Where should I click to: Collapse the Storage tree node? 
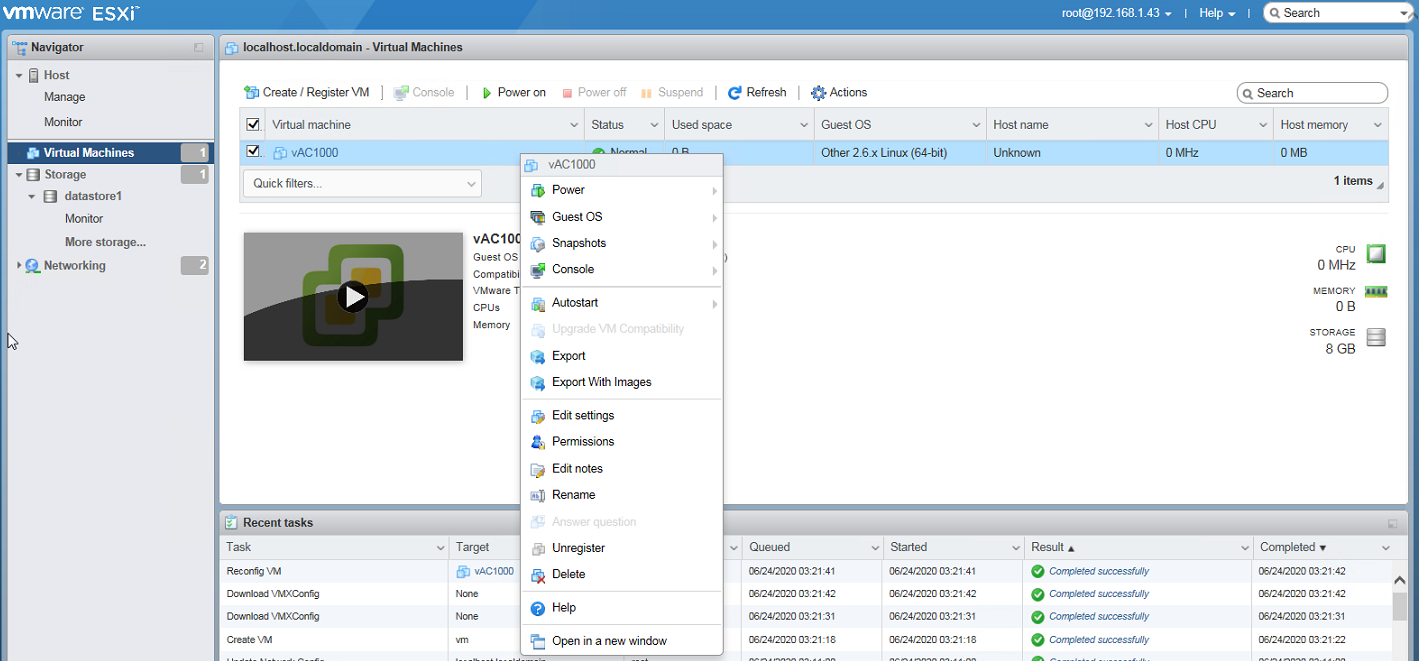tap(19, 175)
